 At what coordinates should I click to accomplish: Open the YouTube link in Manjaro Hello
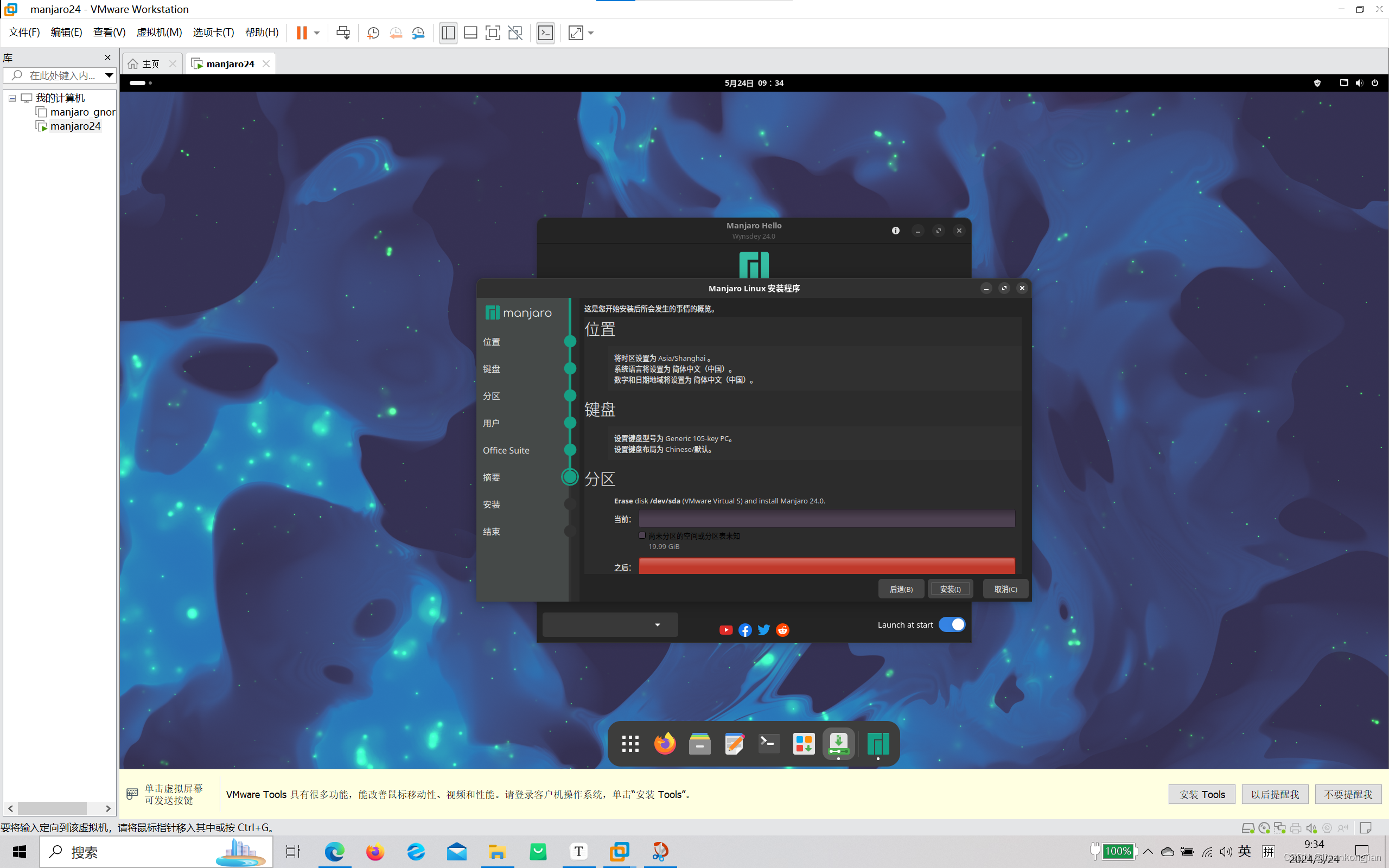725,630
